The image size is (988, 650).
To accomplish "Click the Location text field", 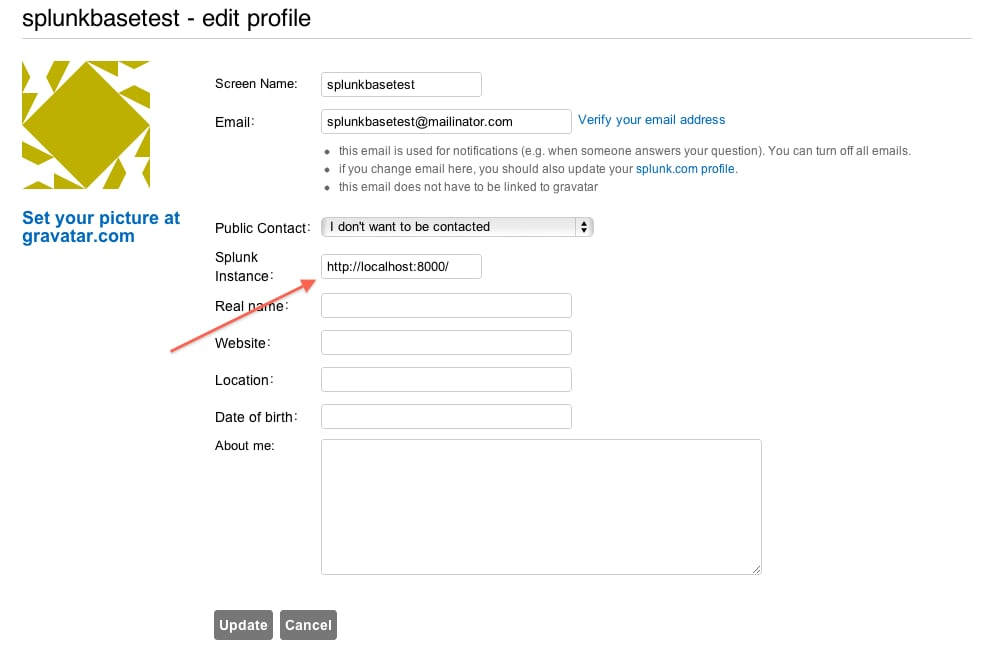I will pos(446,380).
